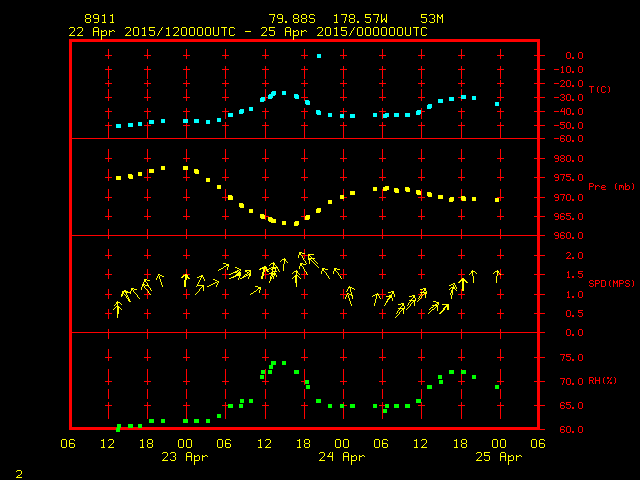Click the 25 Apr date label
The image size is (640, 480).
click(499, 457)
